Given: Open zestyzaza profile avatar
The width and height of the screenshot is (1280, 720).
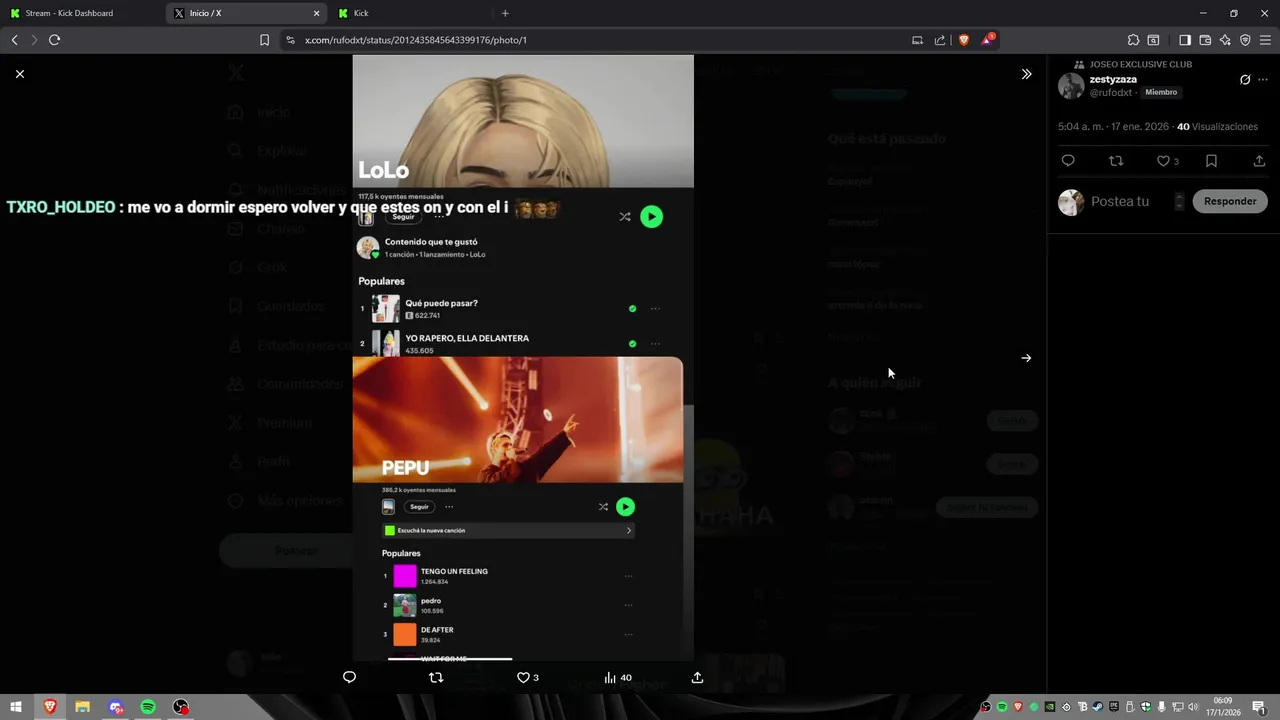Looking at the screenshot, I should (1071, 86).
